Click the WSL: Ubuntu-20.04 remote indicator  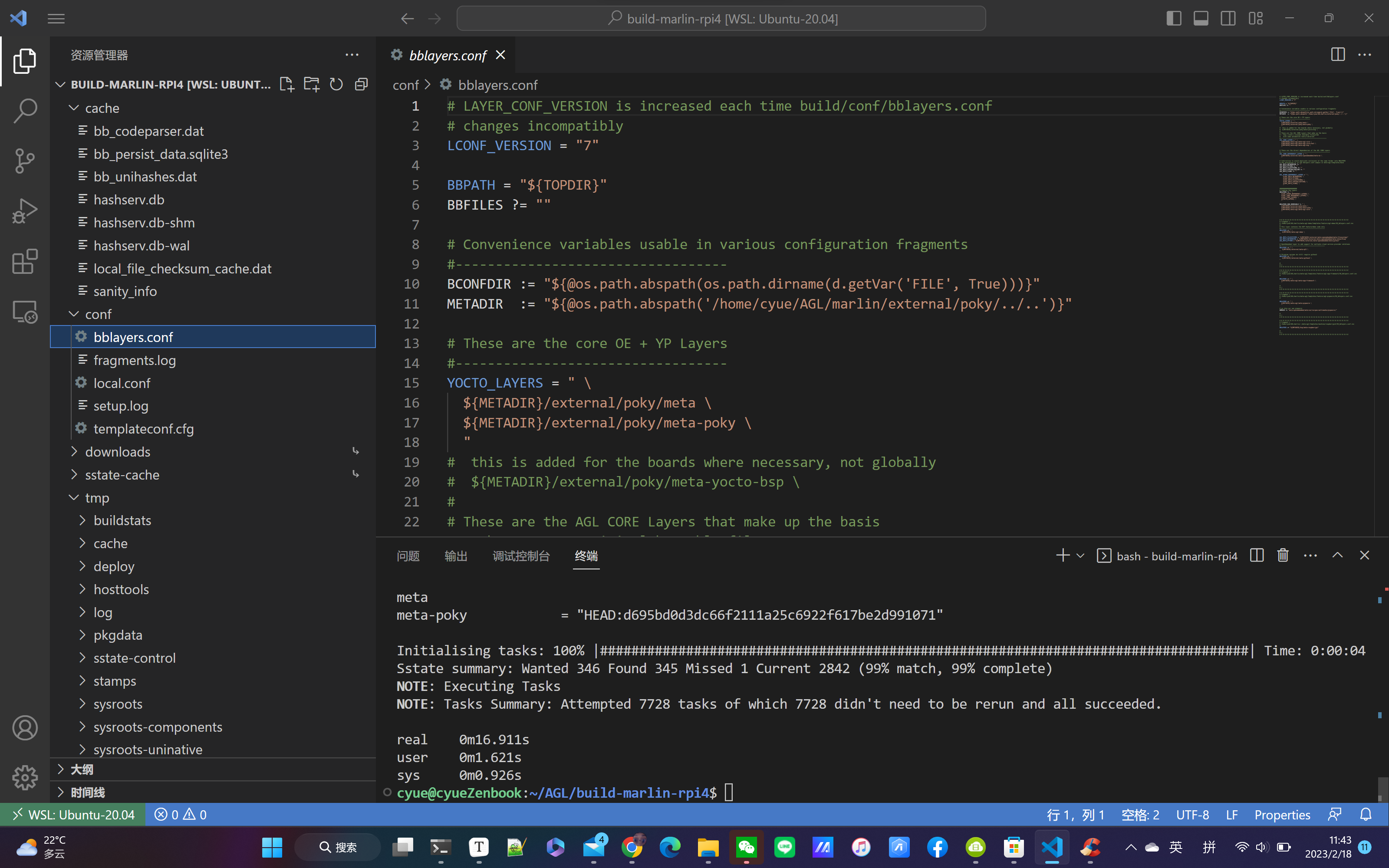73,815
